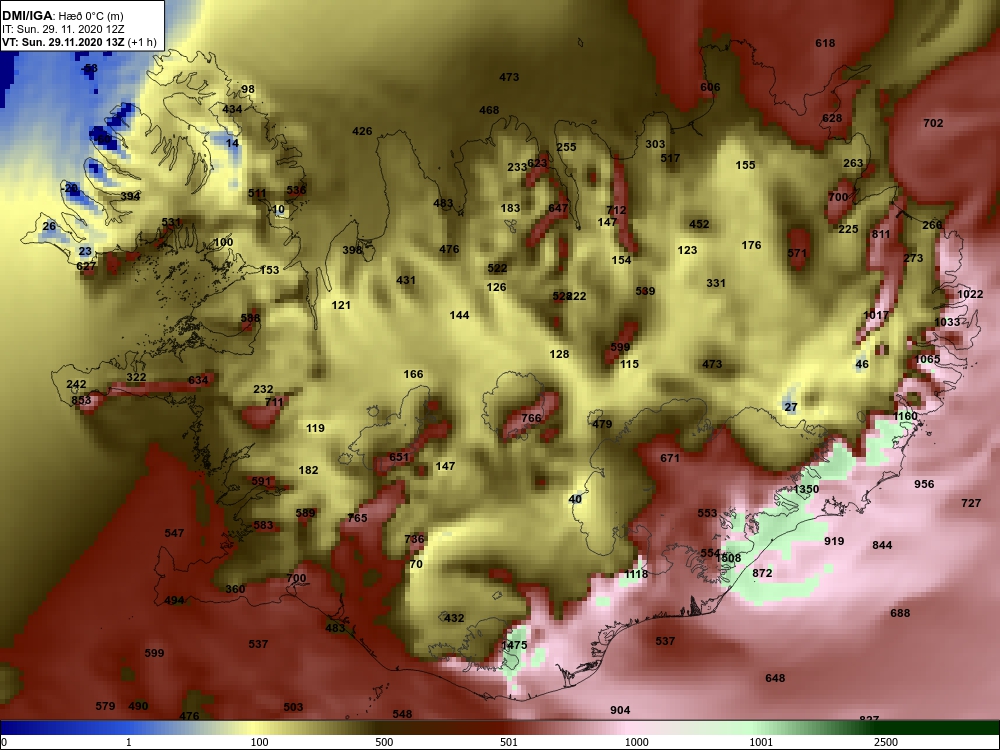1000x750 pixels.
Task: Click the map value "1033"
Action: [947, 322]
